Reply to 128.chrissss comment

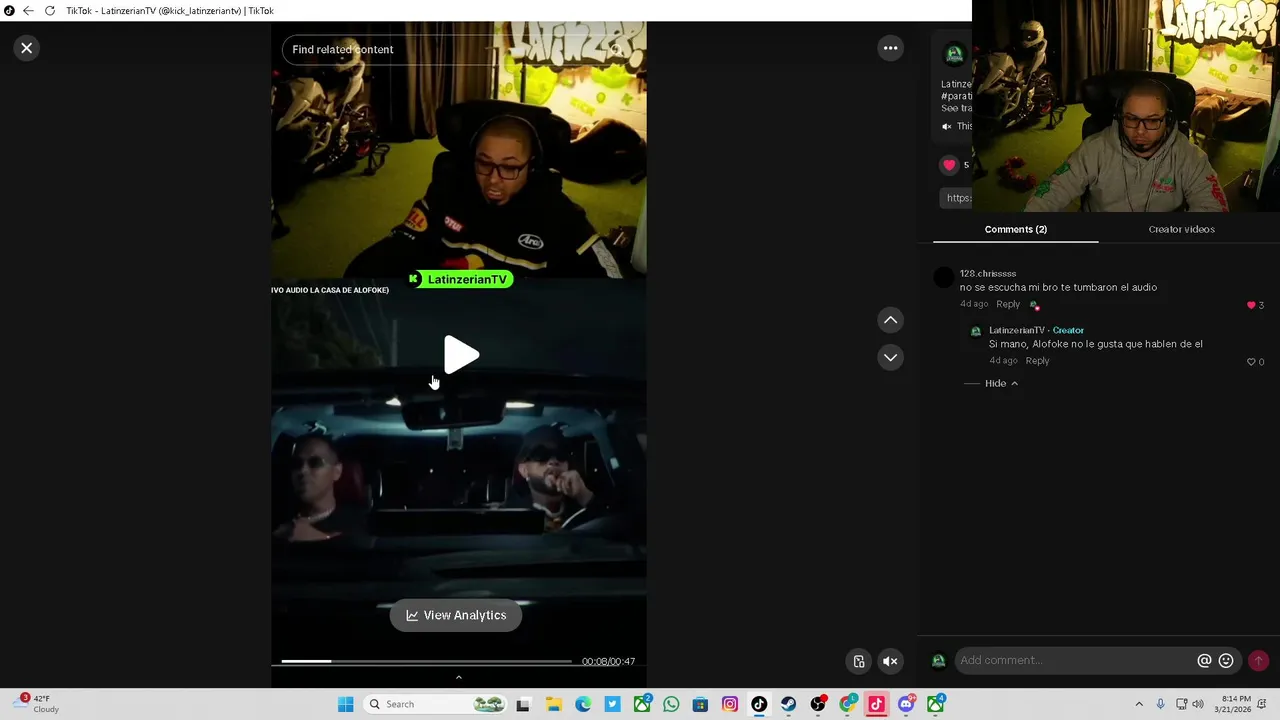tap(1008, 304)
